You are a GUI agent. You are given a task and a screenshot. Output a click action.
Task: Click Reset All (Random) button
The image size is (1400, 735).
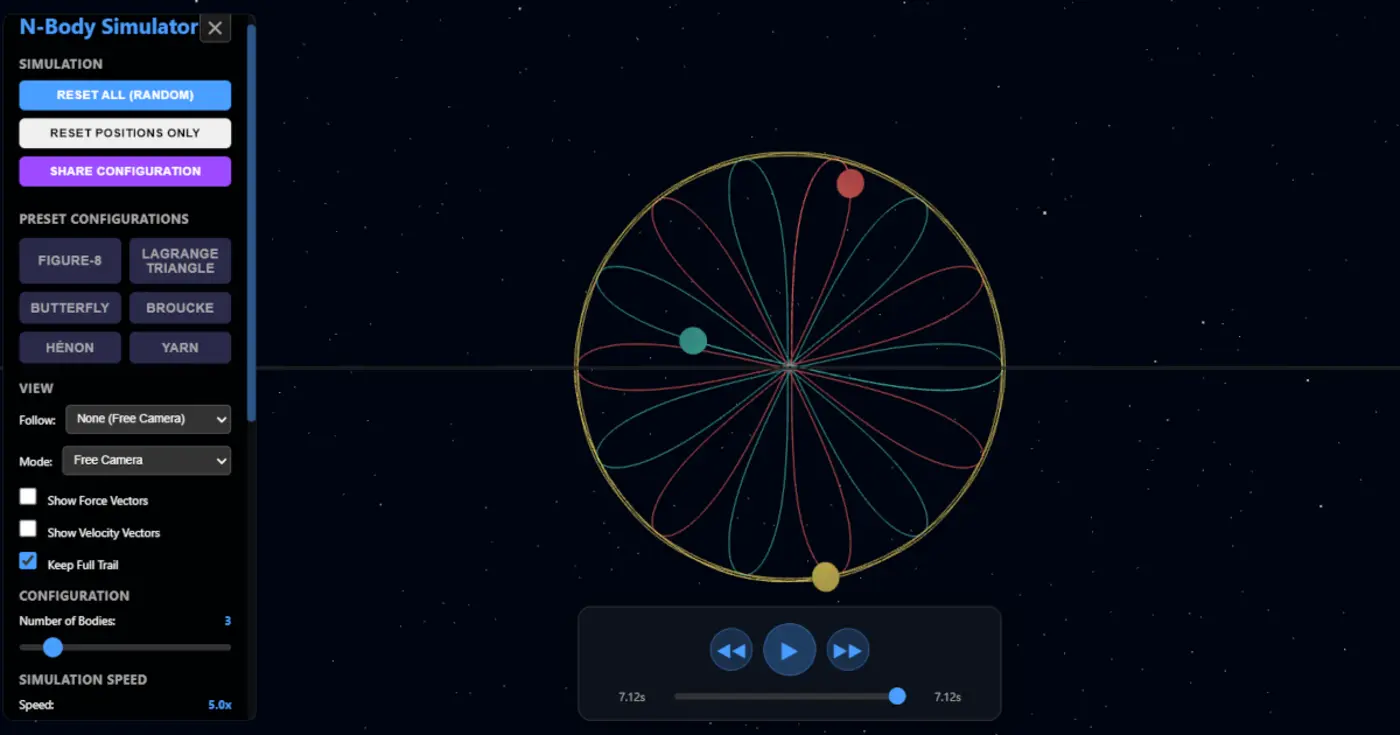click(x=124, y=94)
